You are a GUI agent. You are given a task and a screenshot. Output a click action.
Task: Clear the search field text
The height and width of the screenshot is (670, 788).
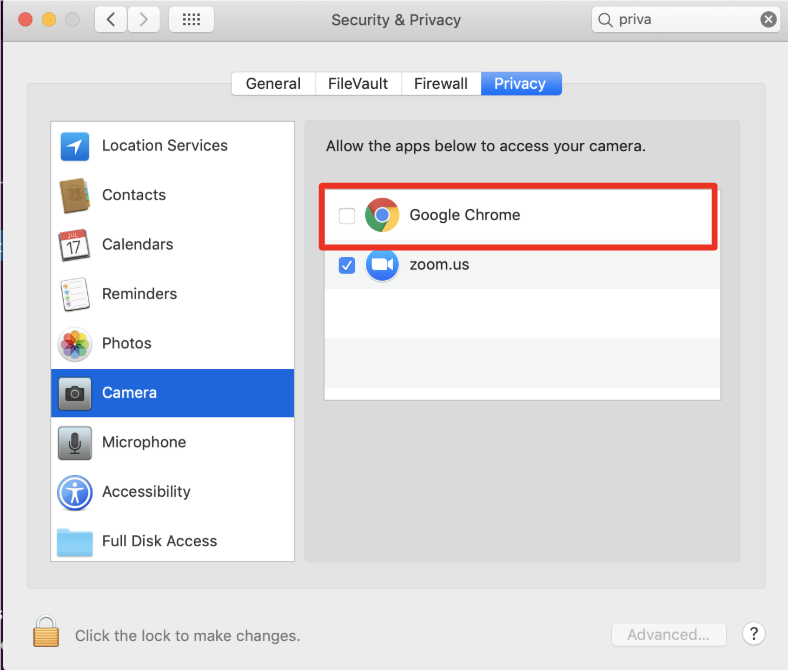point(768,20)
